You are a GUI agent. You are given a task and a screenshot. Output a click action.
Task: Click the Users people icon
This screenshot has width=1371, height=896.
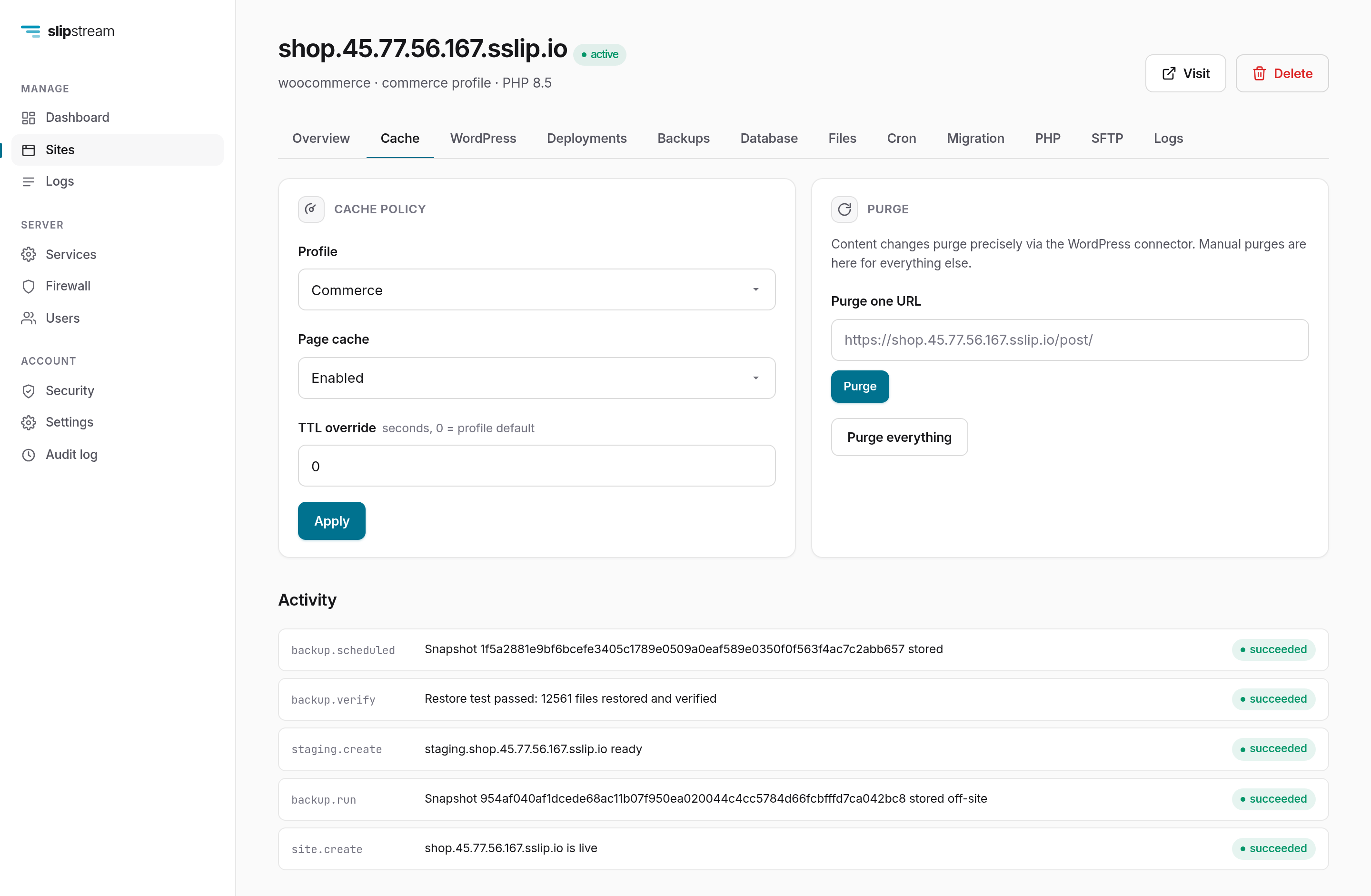coord(28,318)
